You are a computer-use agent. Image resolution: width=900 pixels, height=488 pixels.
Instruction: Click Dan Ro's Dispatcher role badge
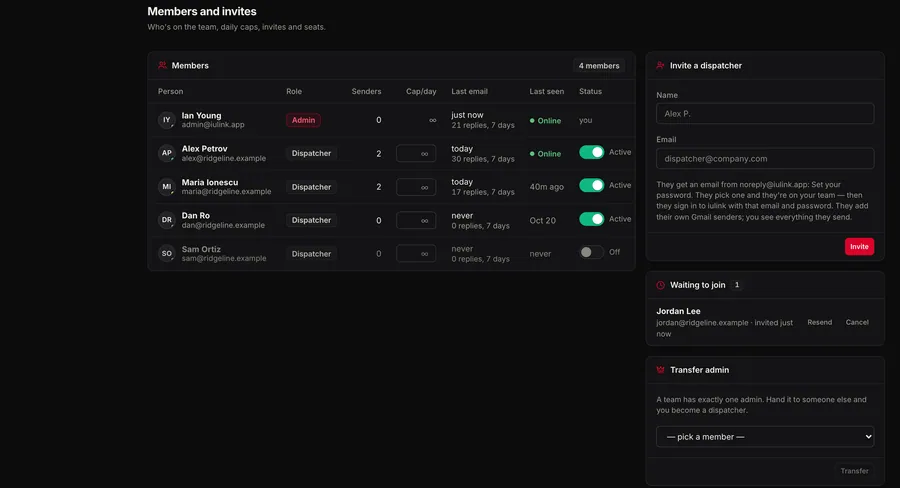[311, 220]
